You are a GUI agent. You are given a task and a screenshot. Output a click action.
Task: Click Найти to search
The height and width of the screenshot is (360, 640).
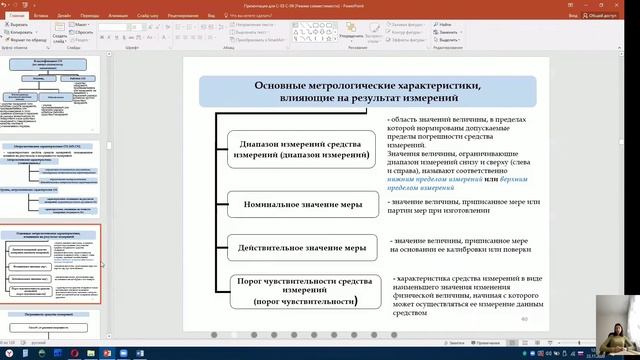442,24
